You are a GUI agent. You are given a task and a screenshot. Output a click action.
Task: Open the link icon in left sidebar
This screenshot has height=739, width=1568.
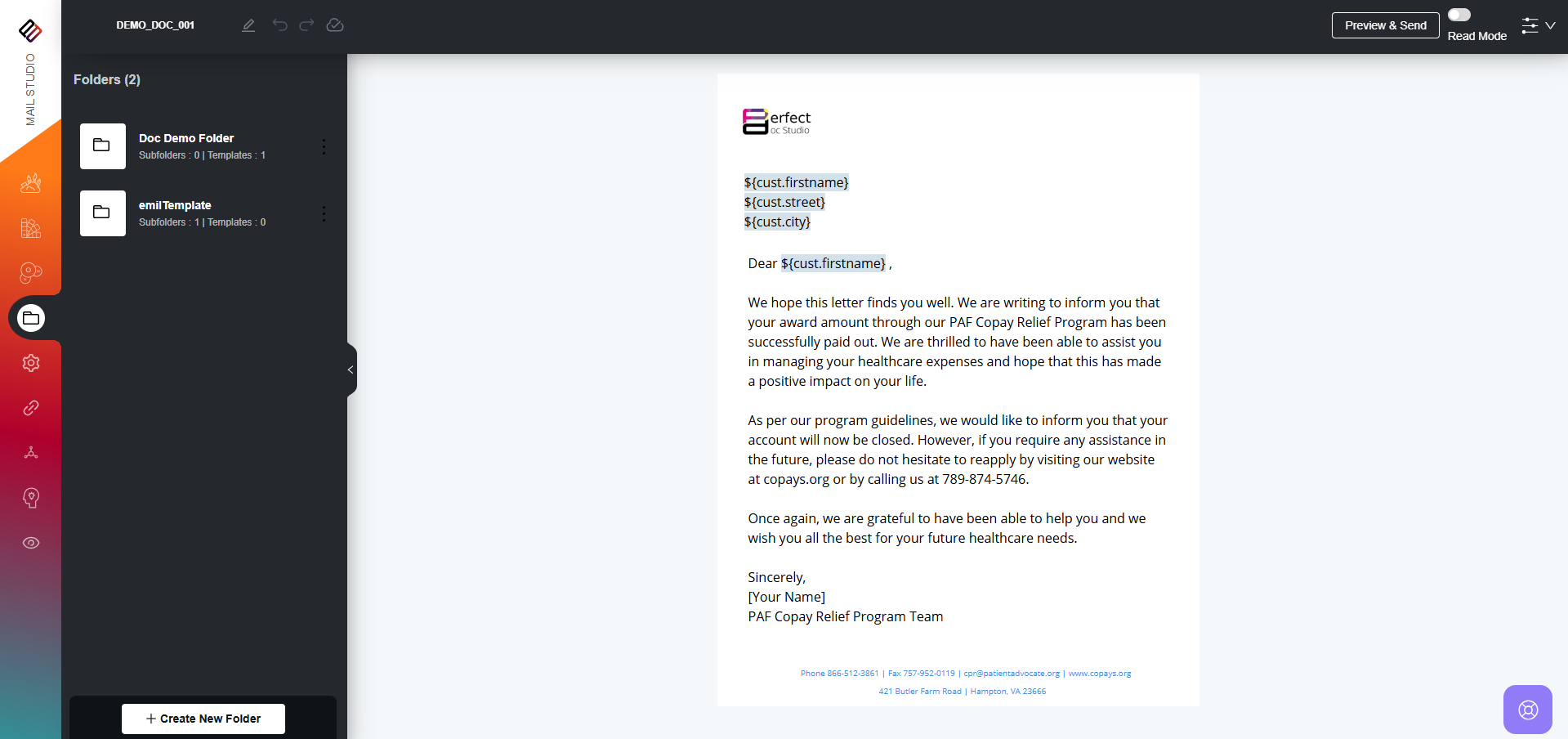pos(31,408)
